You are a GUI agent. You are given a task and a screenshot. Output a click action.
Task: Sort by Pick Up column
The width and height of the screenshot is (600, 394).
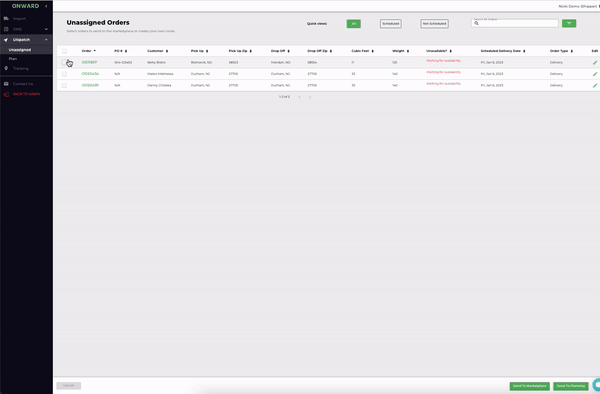[207, 51]
